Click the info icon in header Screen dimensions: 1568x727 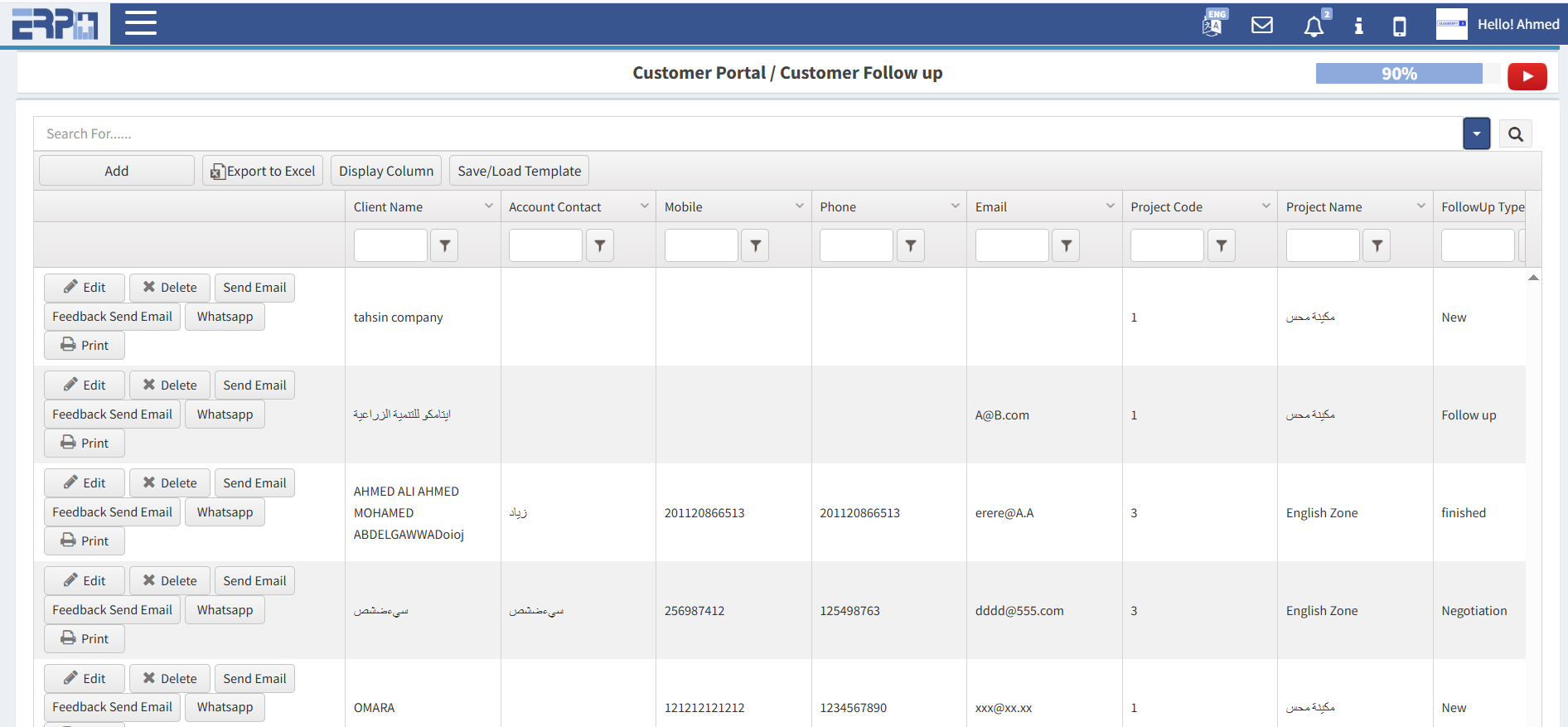click(x=1358, y=26)
